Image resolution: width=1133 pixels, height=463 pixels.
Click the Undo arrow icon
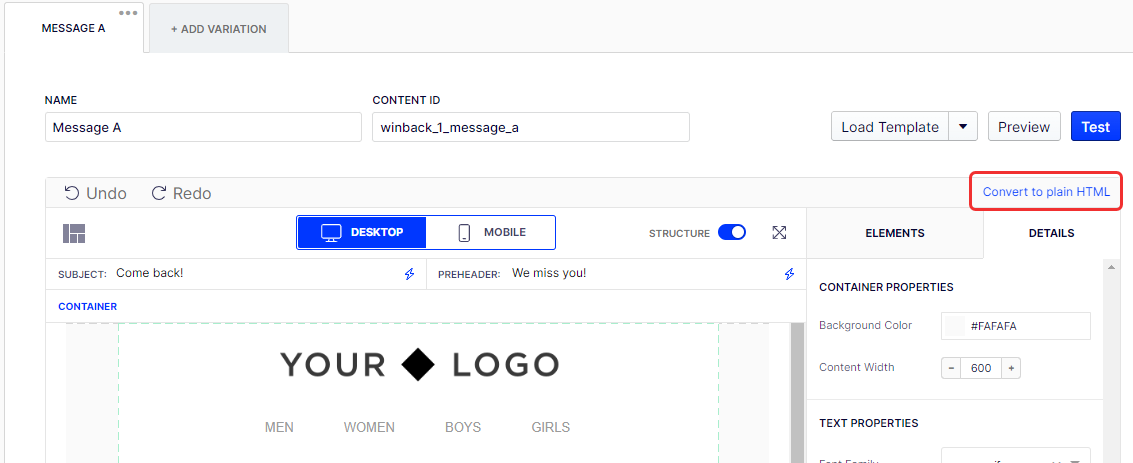72,193
